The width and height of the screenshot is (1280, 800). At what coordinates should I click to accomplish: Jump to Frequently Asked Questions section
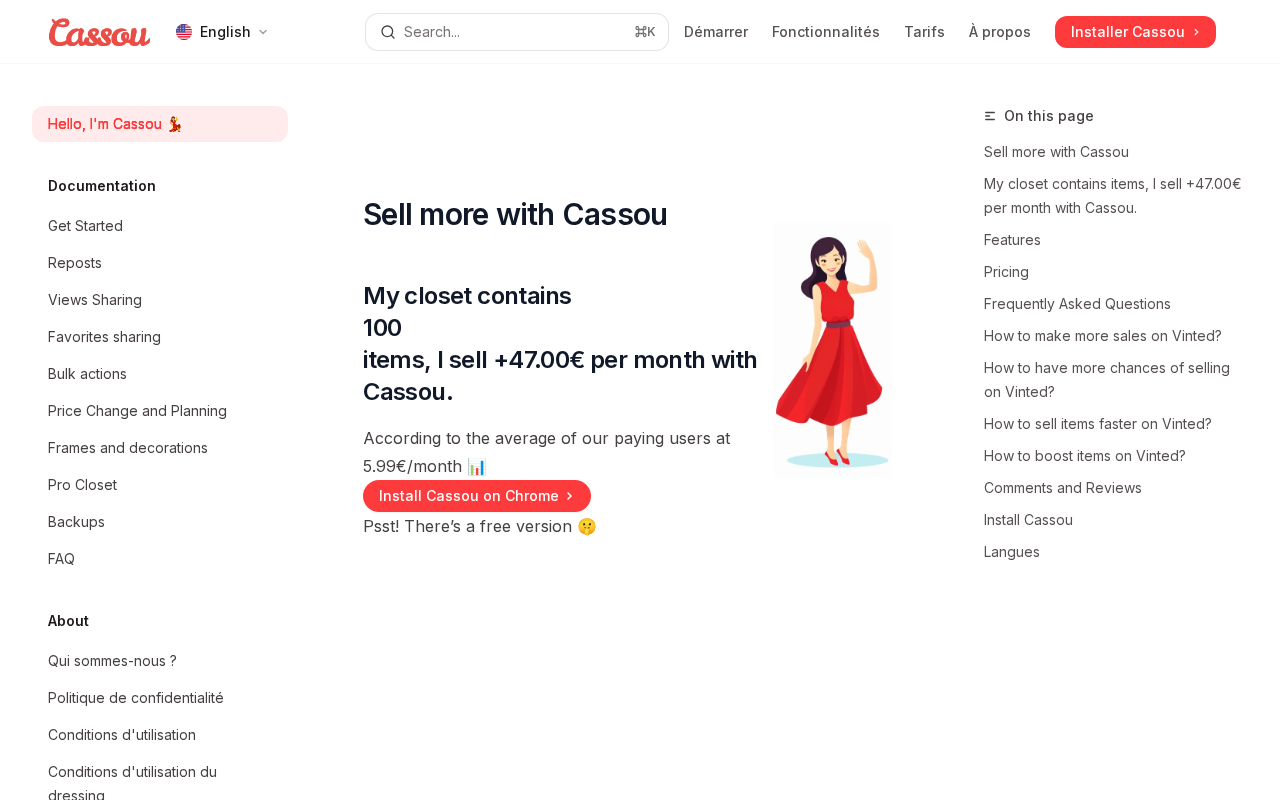(x=1077, y=304)
